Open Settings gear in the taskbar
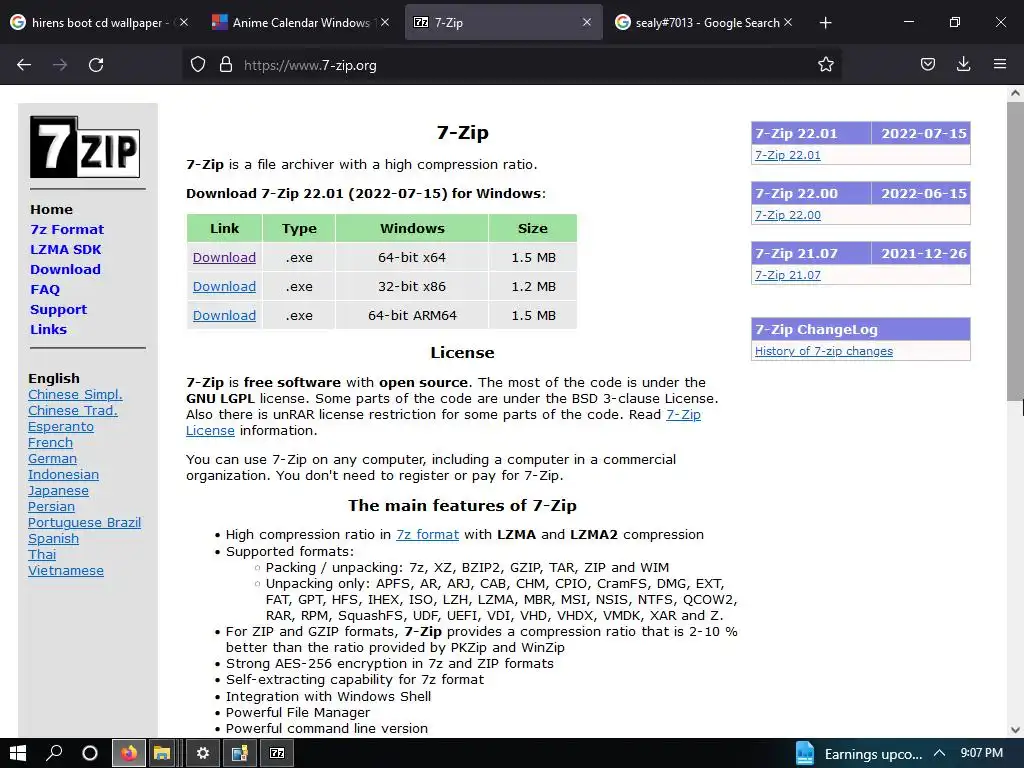Screen dimensions: 1024x768 (x=203, y=753)
